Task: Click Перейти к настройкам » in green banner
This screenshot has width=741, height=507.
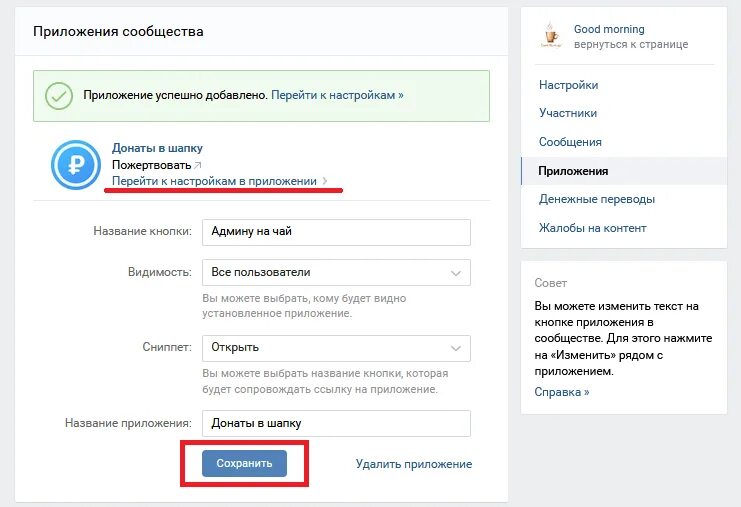Action: 337,95
